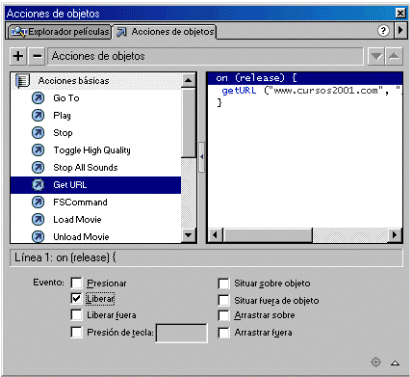Click the Toggle High Quality icon
This screenshot has height=377, width=410.
(x=38, y=150)
